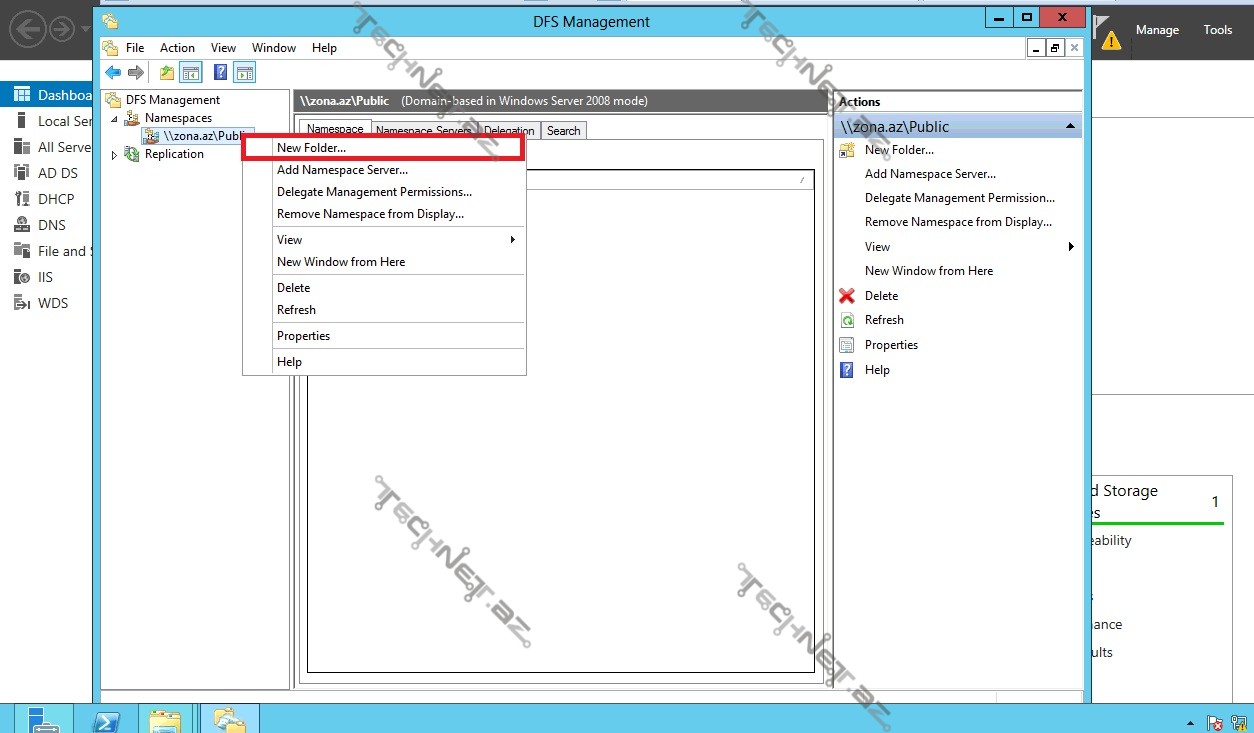
Task: Click the red X Delete icon in Actions
Action: [x=847, y=296]
